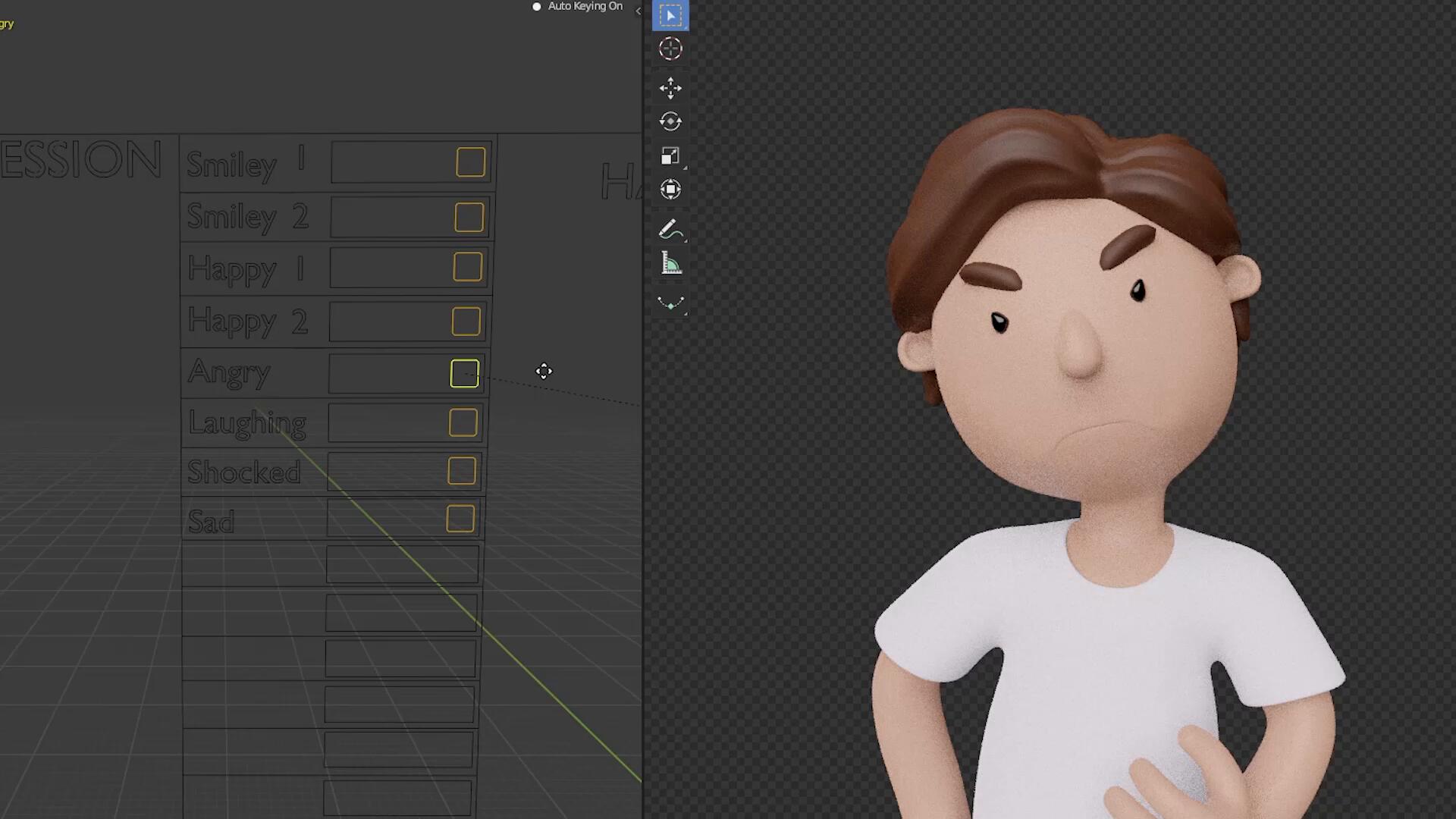Viewport: 1456px width, 819px height.
Task: Click the "Smiley 2" label
Action: click(247, 217)
